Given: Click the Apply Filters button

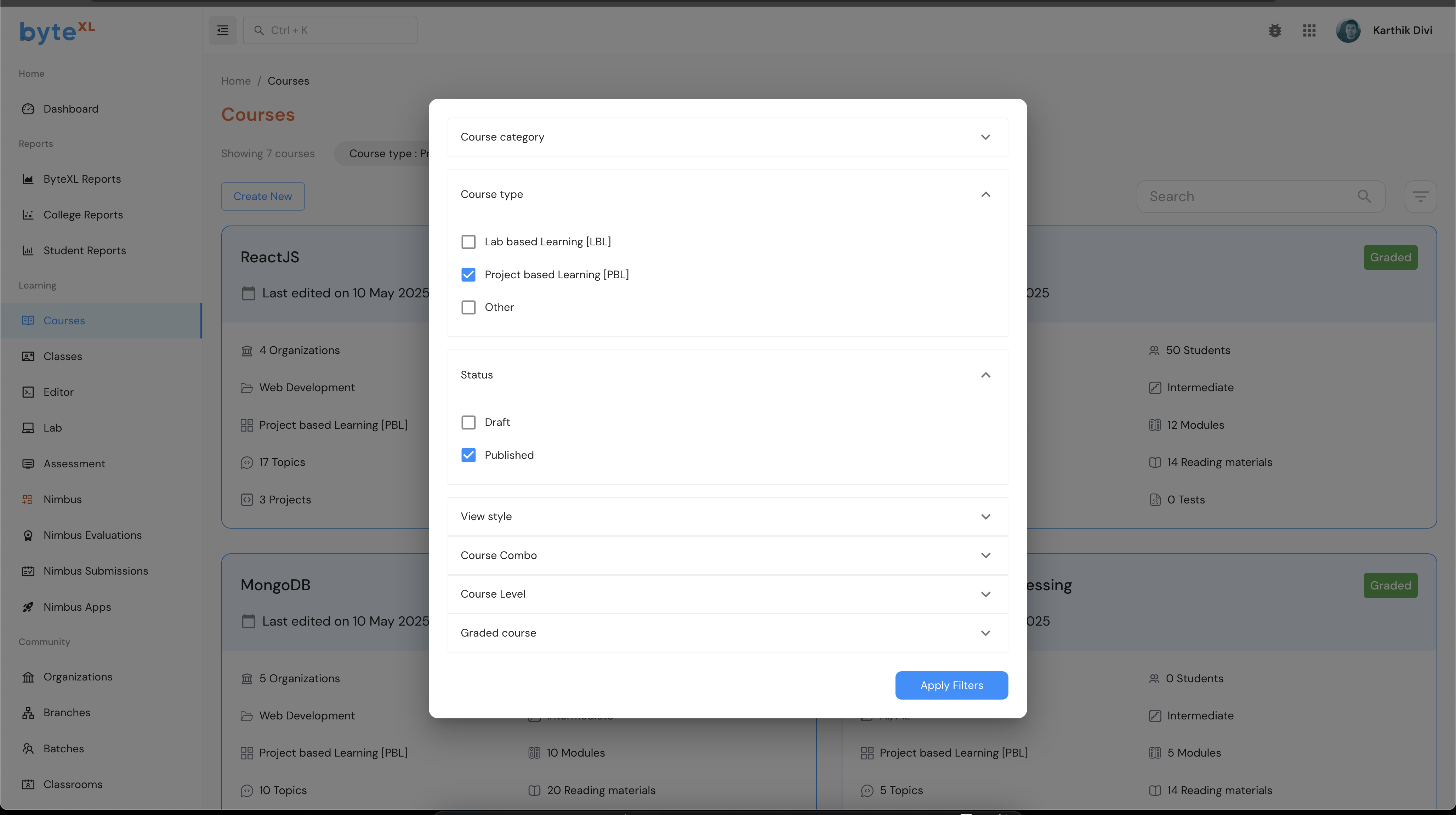Looking at the screenshot, I should click(x=951, y=685).
